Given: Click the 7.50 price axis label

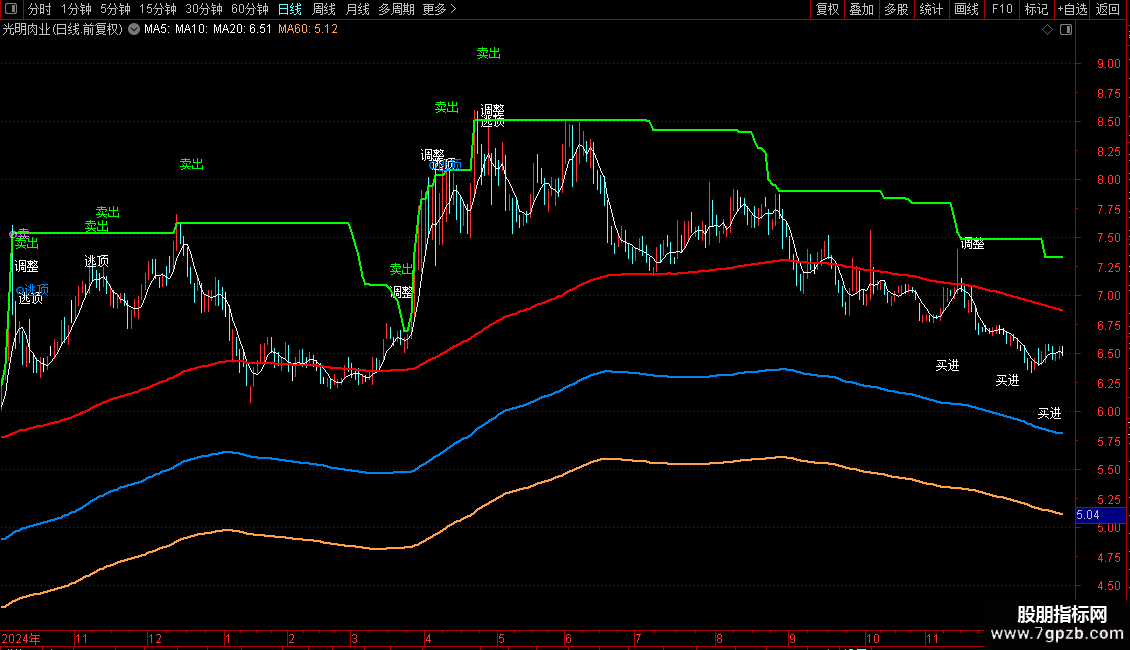Looking at the screenshot, I should (x=1108, y=238).
